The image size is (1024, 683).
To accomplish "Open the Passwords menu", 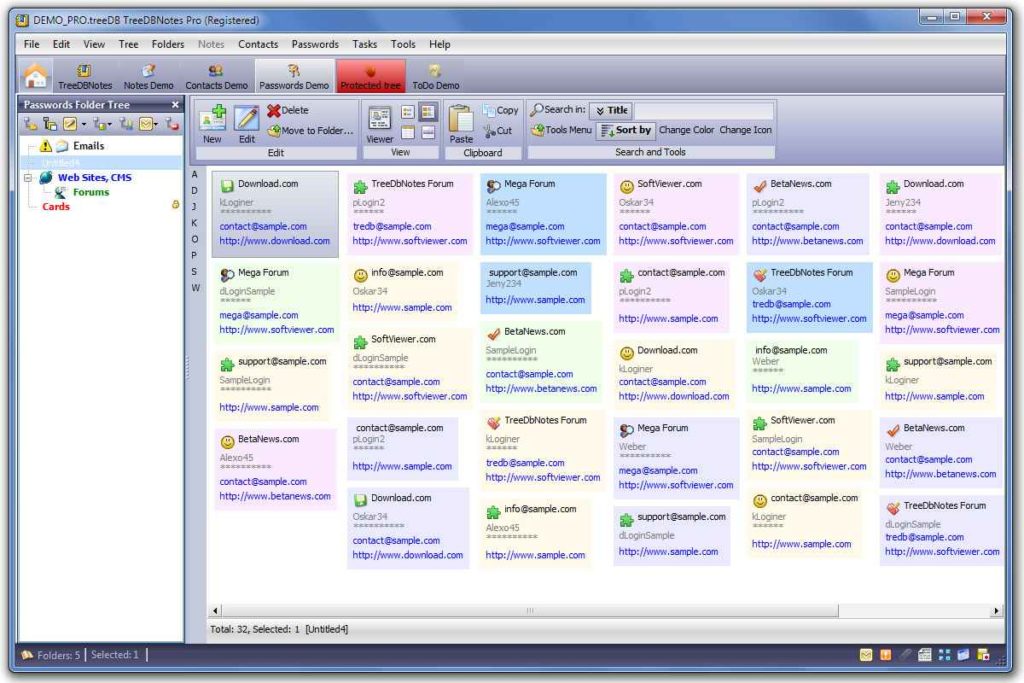I will [314, 44].
